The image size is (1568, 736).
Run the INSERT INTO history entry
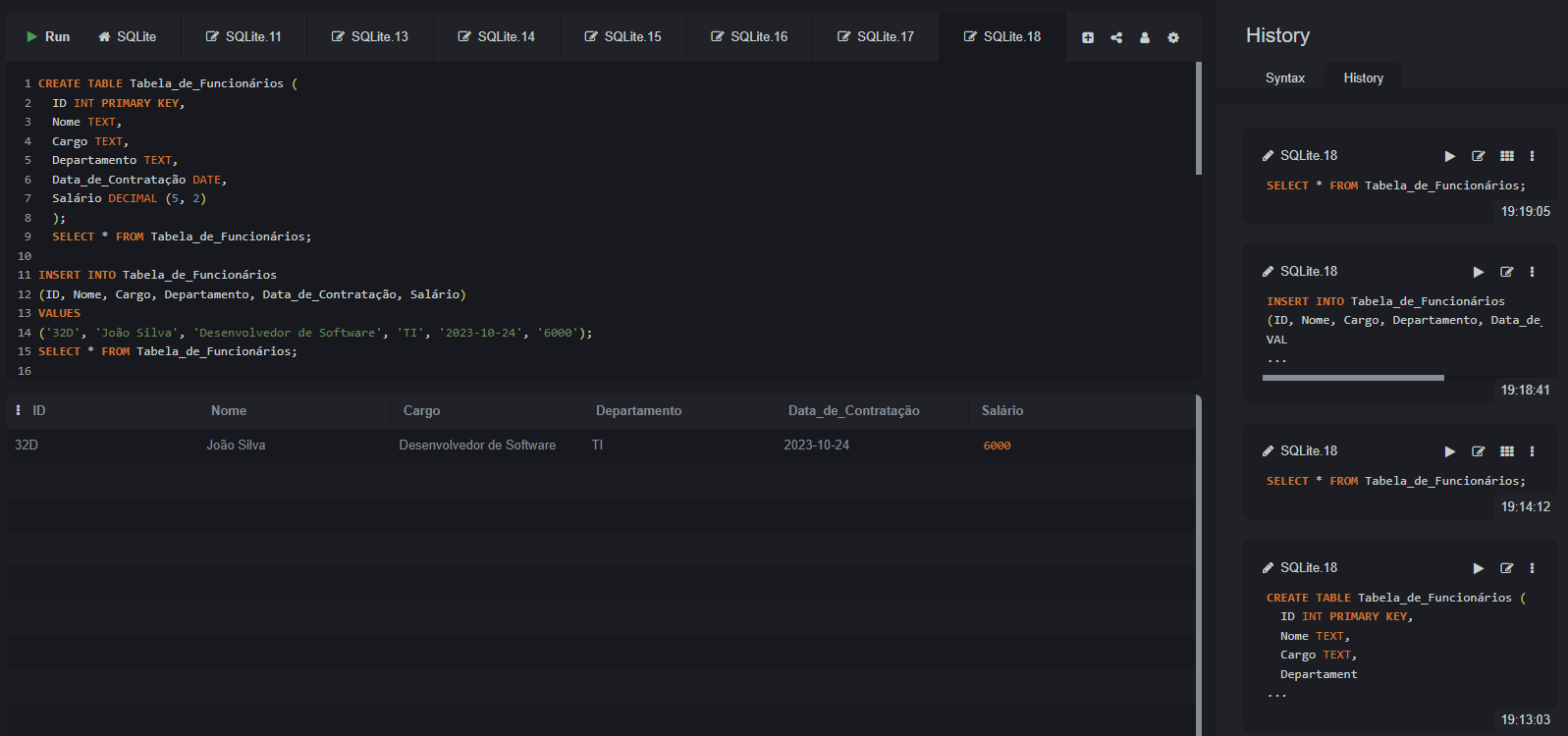click(x=1479, y=272)
